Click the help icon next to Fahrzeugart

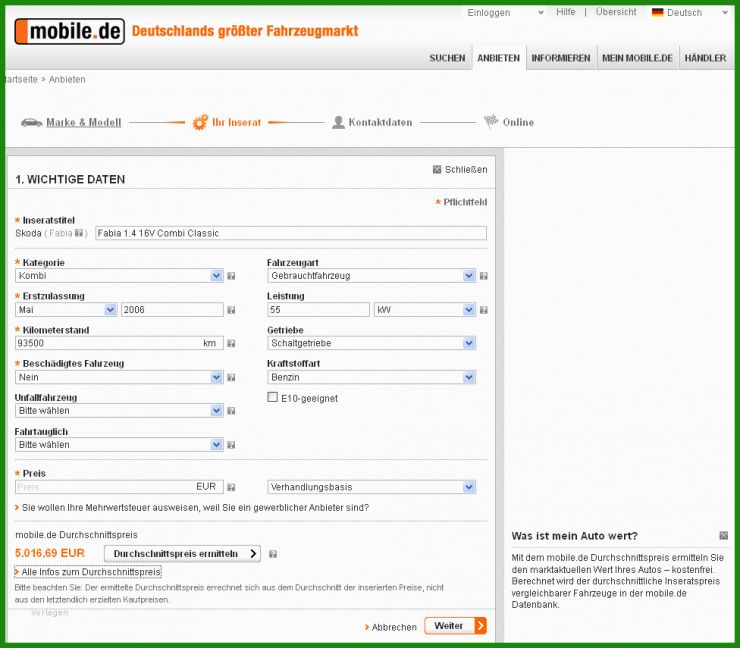pyautogui.click(x=484, y=276)
